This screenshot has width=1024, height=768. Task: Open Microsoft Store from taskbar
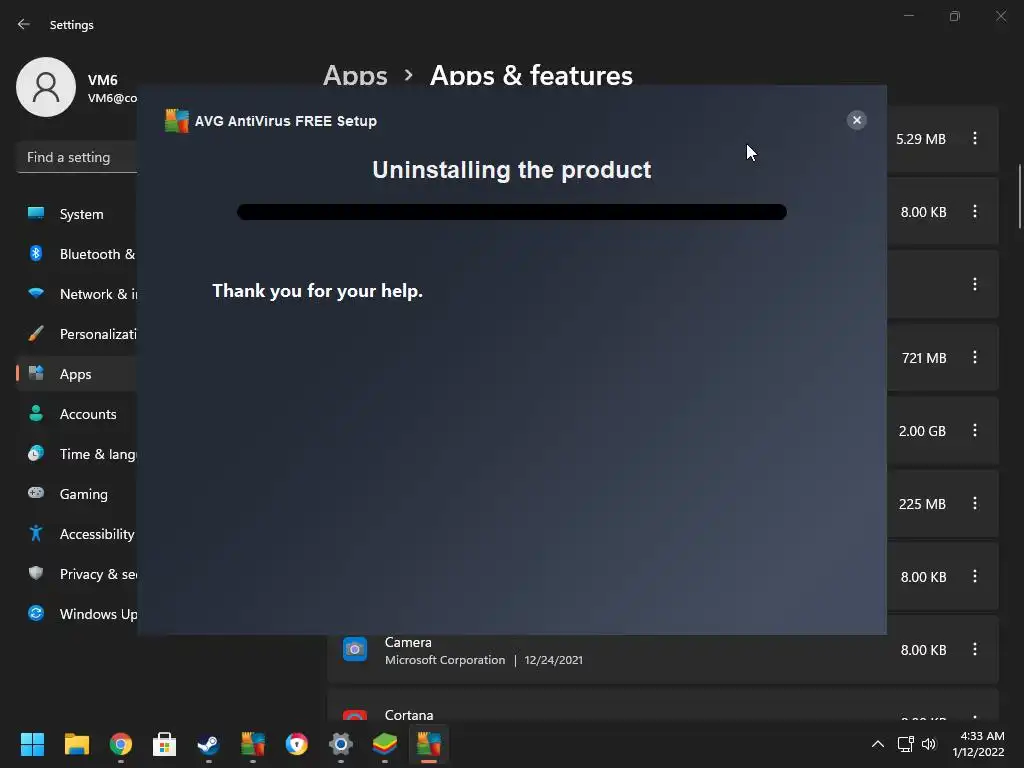pos(165,744)
